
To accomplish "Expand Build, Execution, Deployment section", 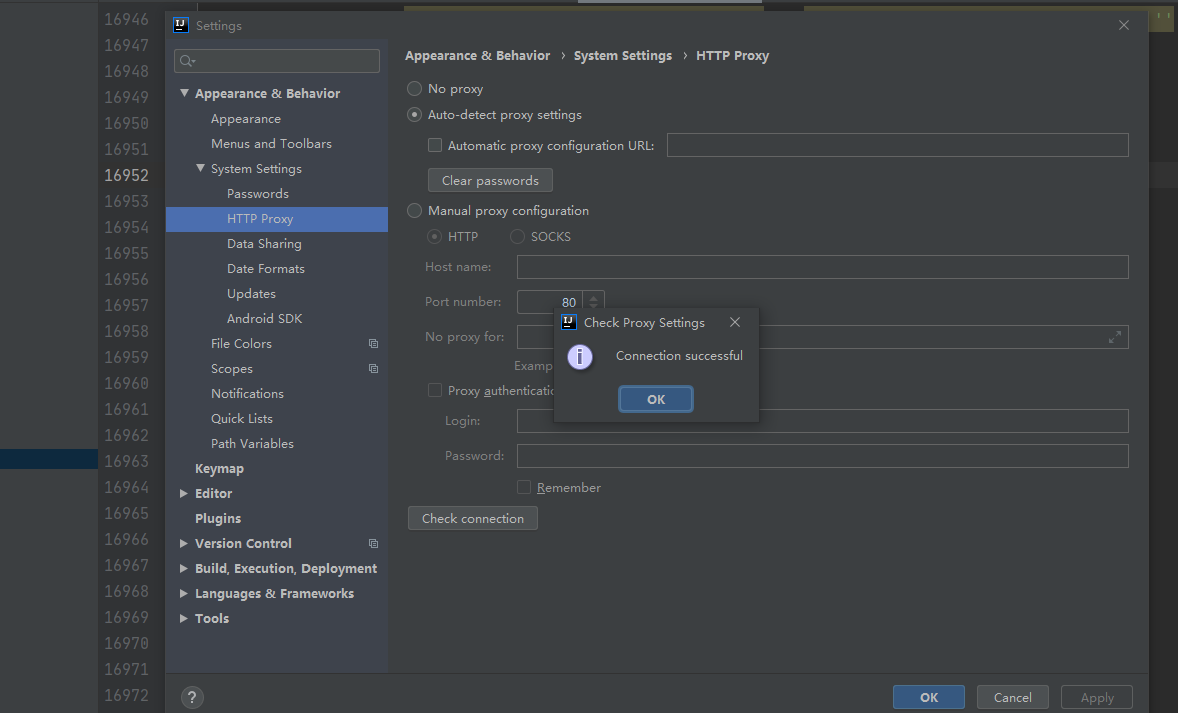I will [x=183, y=568].
